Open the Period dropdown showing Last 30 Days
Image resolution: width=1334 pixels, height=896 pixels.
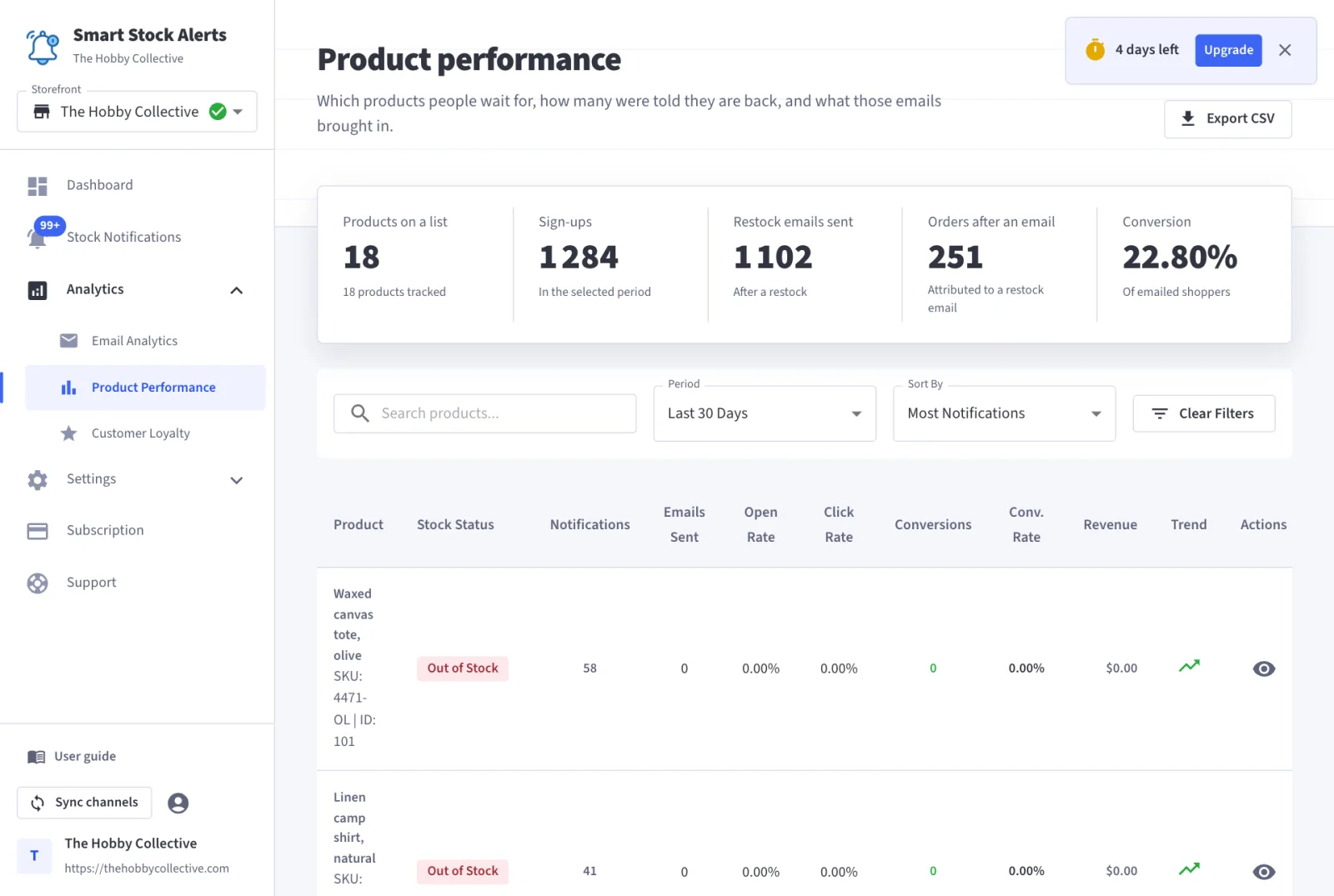tap(765, 413)
